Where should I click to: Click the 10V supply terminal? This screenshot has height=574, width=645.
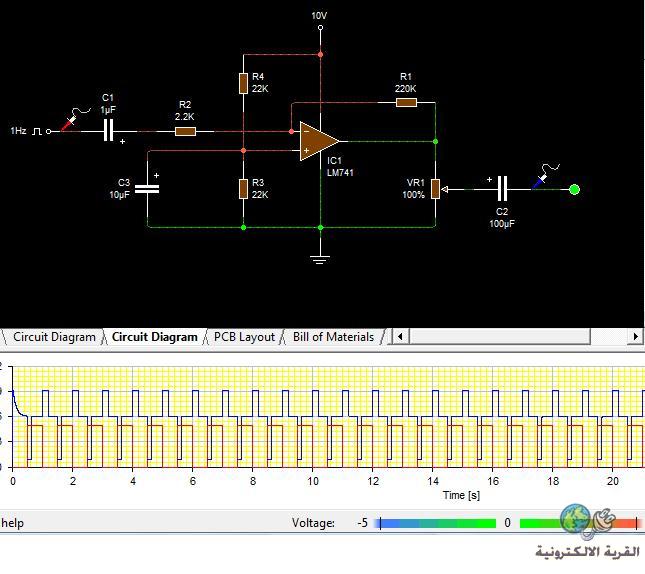click(x=320, y=28)
